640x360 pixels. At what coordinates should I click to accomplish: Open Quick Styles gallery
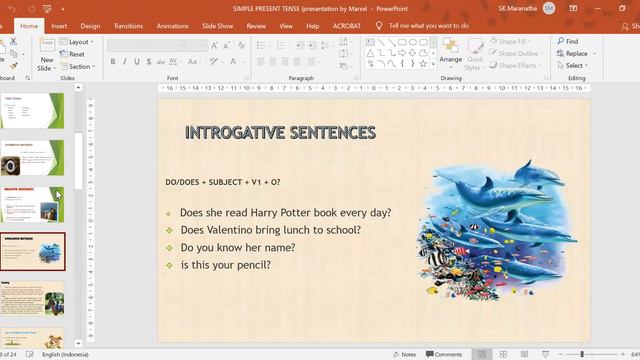(x=475, y=54)
